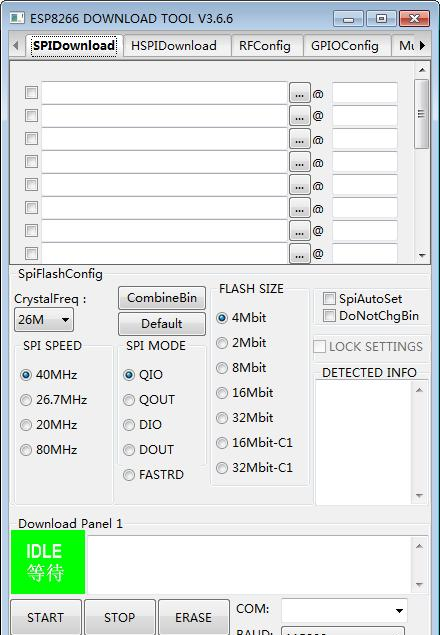This screenshot has width=440, height=635.
Task: Open the CrystalFreq 26M dropdown
Action: [x=44, y=320]
